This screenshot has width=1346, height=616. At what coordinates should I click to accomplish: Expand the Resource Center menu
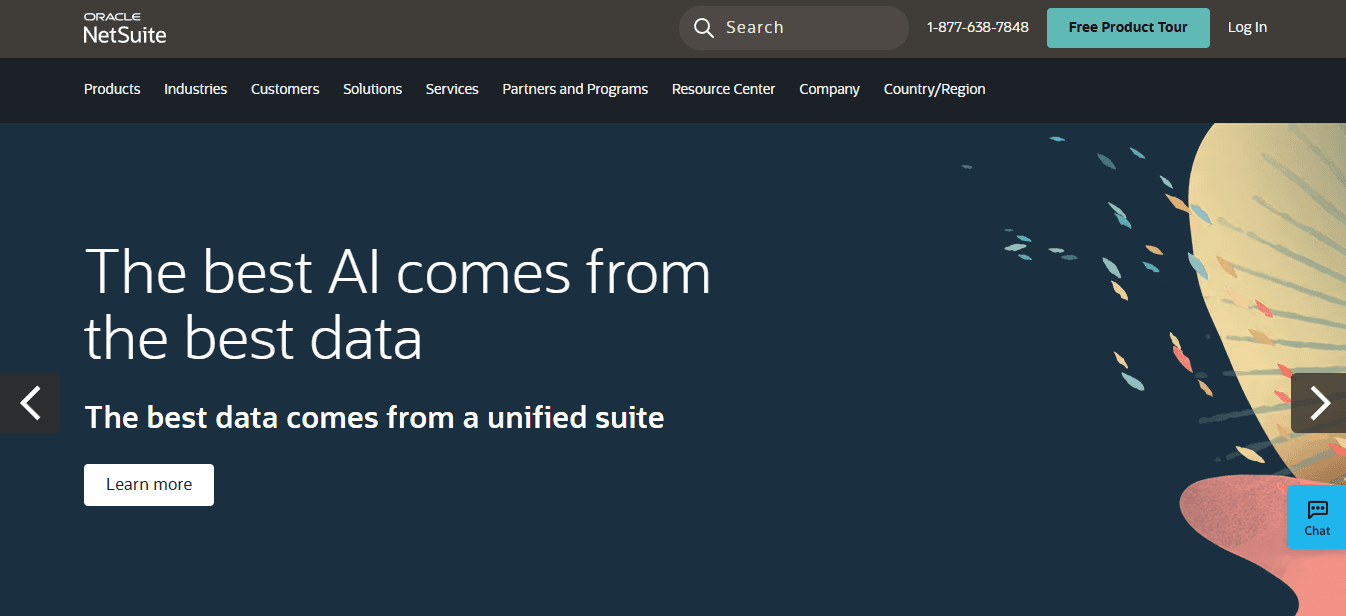723,89
